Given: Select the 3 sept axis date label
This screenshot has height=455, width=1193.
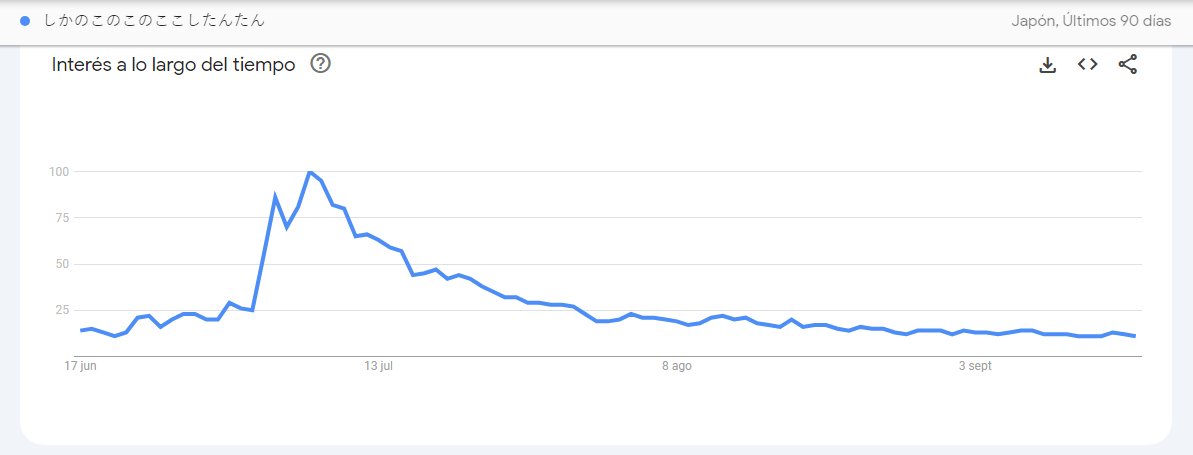Looking at the screenshot, I should [x=975, y=366].
